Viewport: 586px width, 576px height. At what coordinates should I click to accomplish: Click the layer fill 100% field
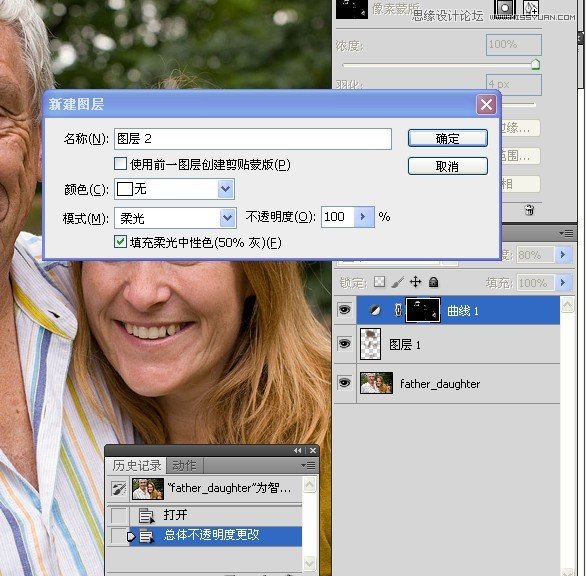point(535,283)
